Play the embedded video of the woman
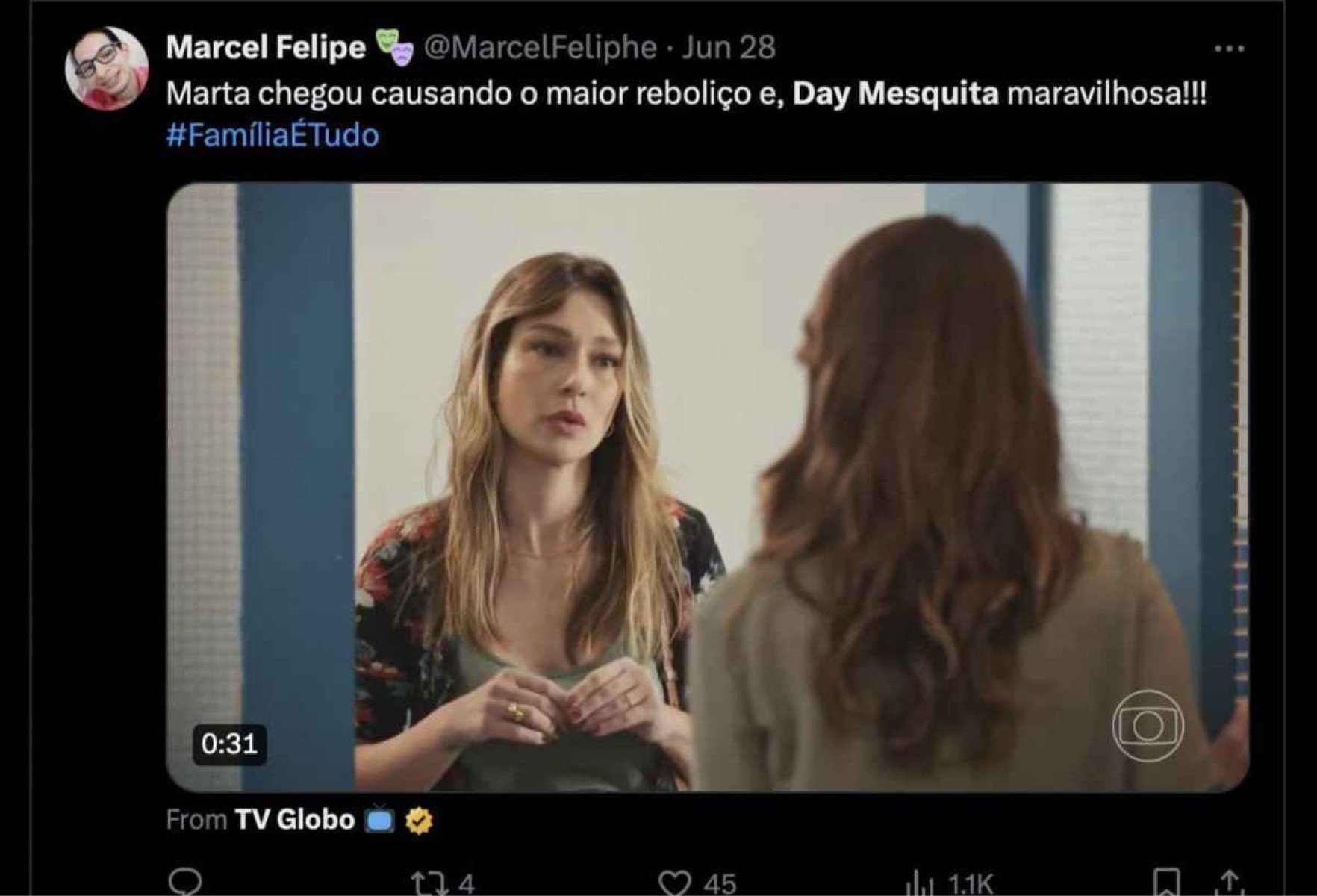The width and height of the screenshot is (1317, 896). coord(706,486)
